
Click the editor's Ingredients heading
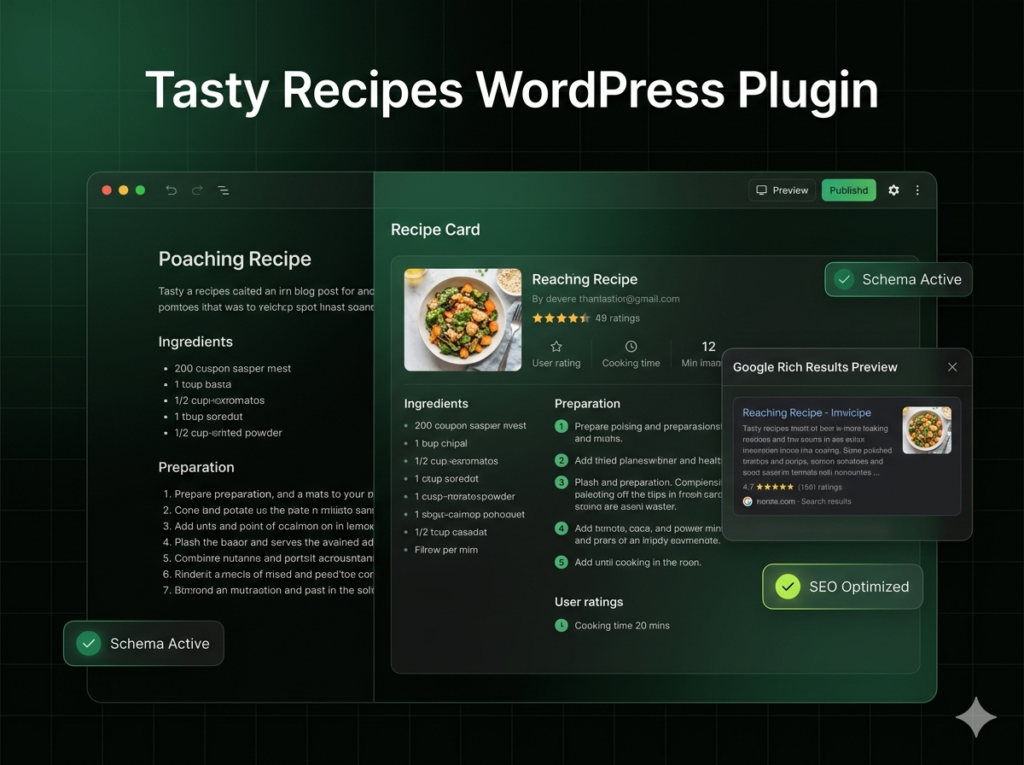pyautogui.click(x=195, y=342)
